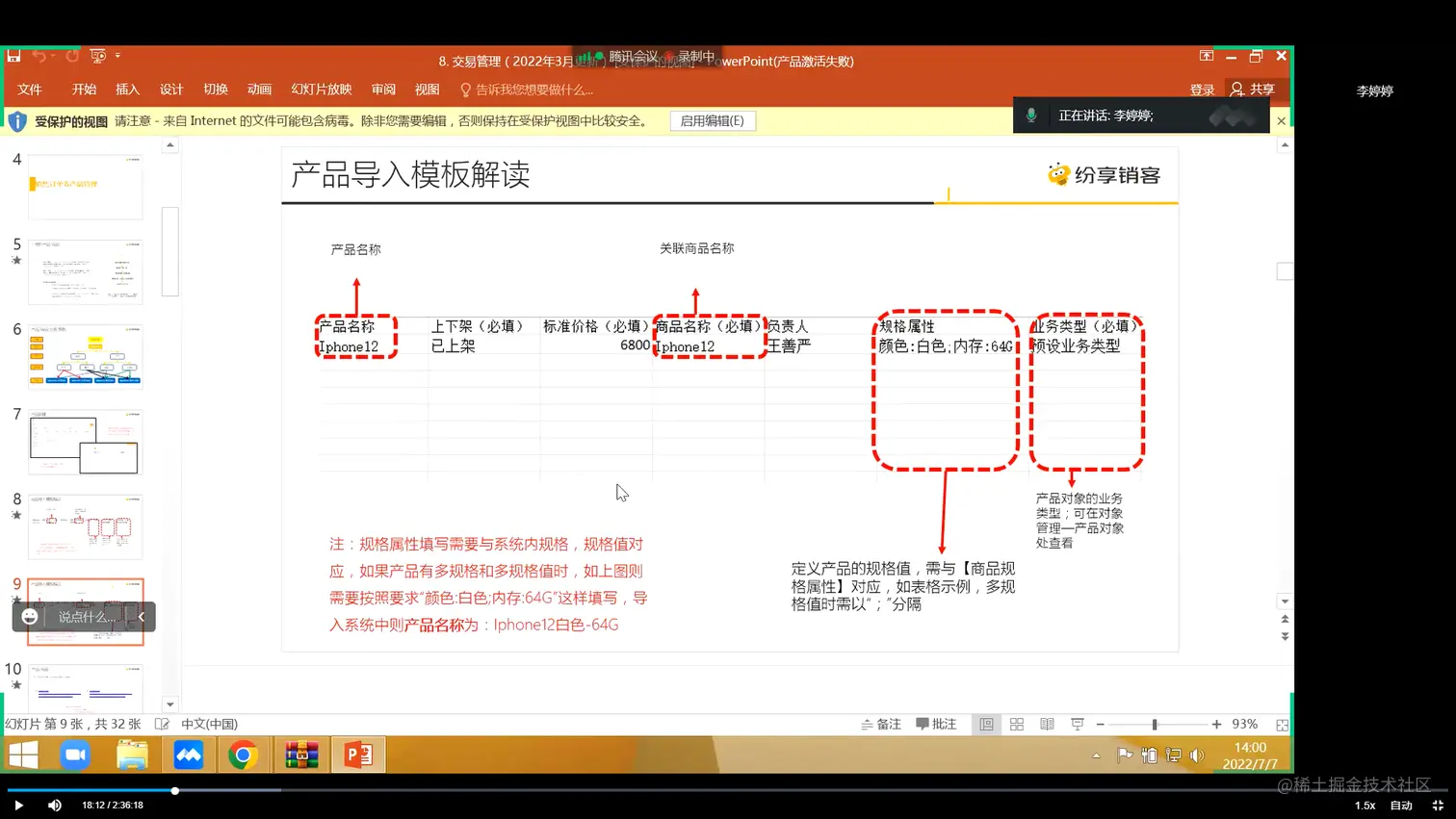Switch to the 动画 ribbon tab
Image resolution: width=1456 pixels, height=819 pixels.
[x=259, y=90]
